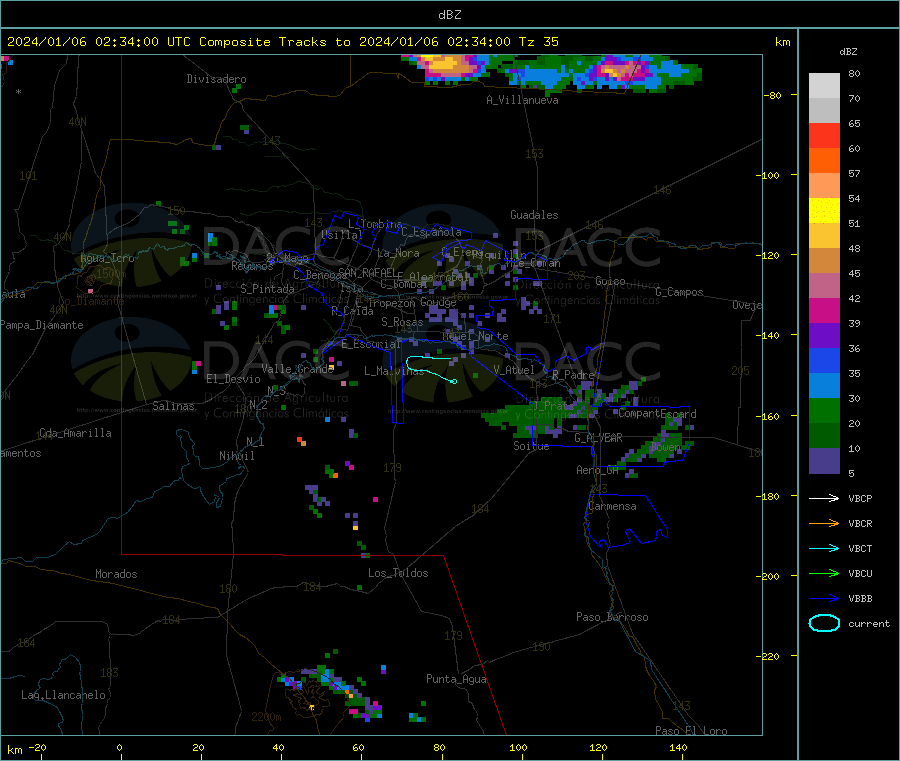This screenshot has width=900, height=761.
Task: Click the Carmensa location label
Action: (612, 506)
